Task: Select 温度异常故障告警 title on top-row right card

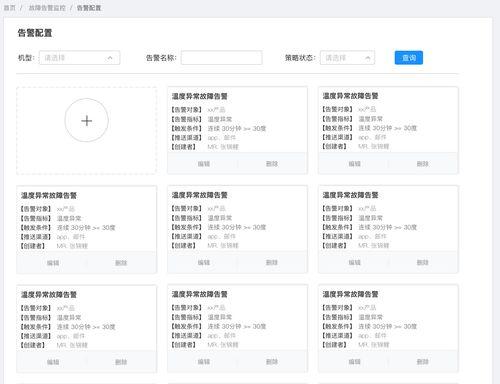Action: pyautogui.click(x=350, y=96)
